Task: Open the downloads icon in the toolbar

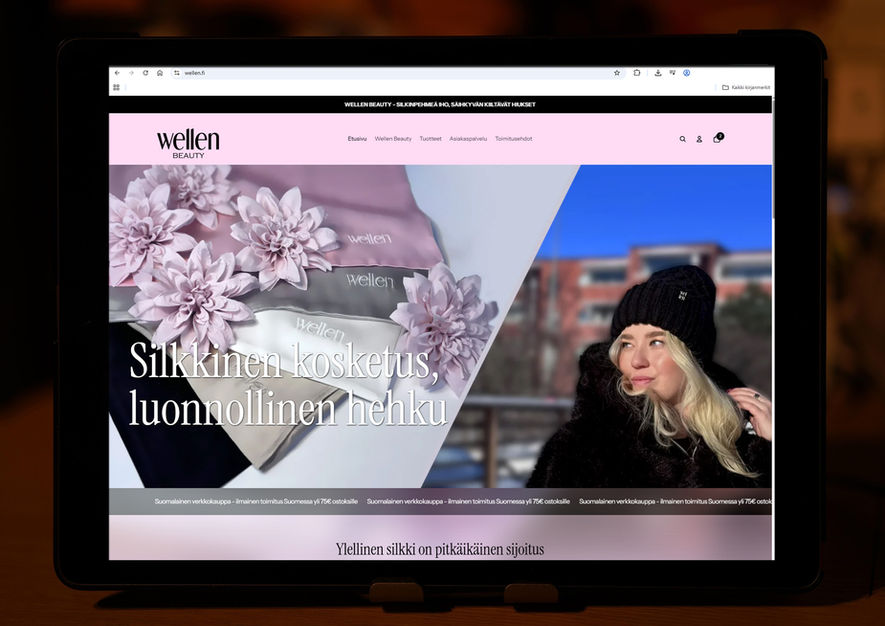Action: point(658,73)
